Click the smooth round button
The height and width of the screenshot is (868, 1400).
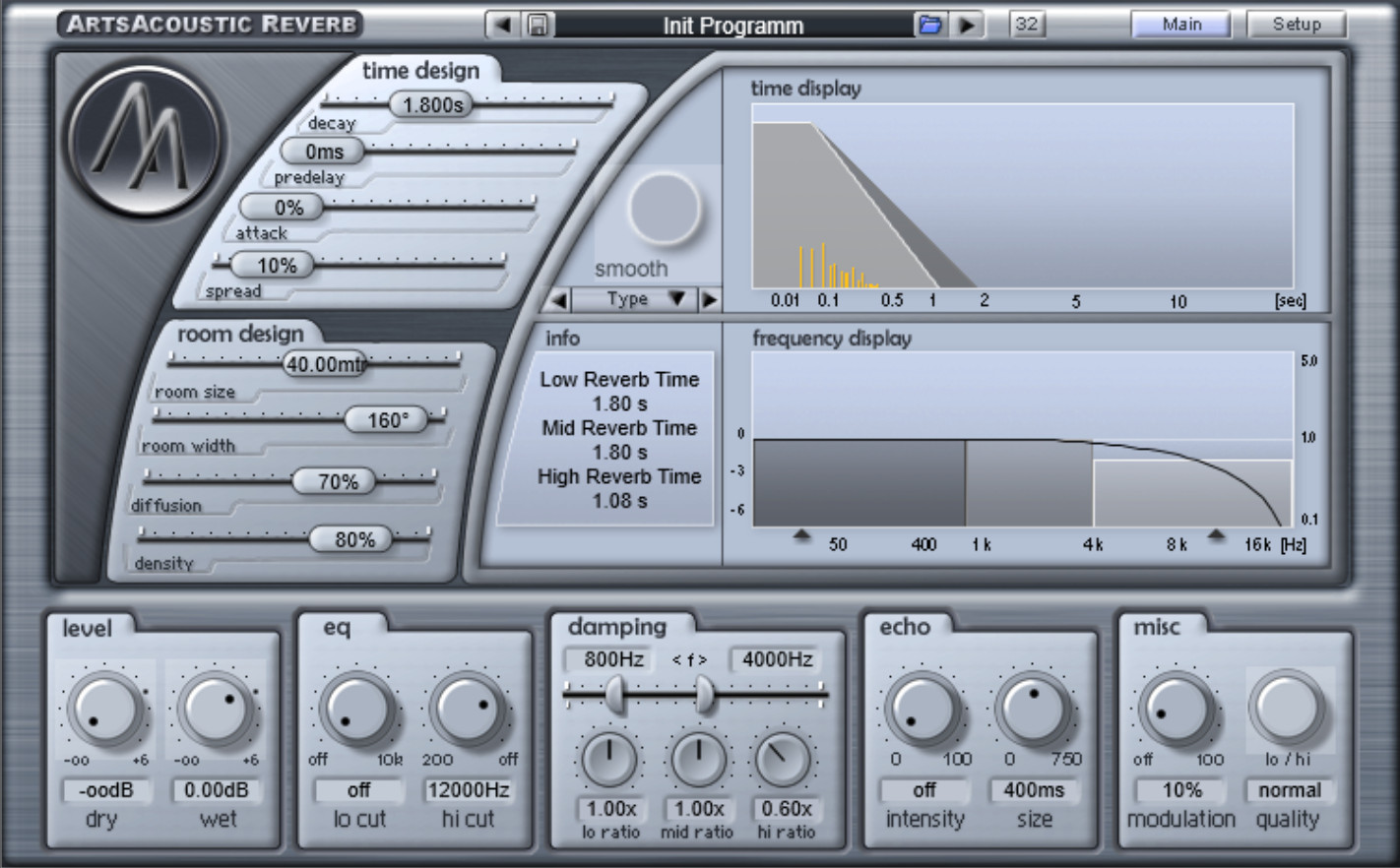coord(664,209)
